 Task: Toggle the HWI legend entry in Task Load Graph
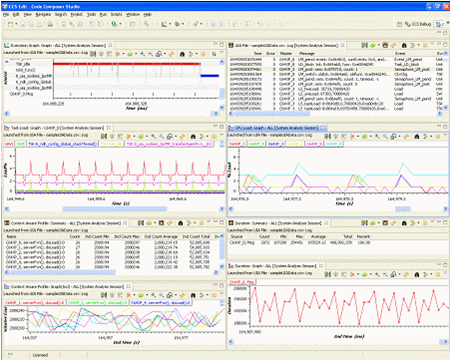tap(9, 144)
